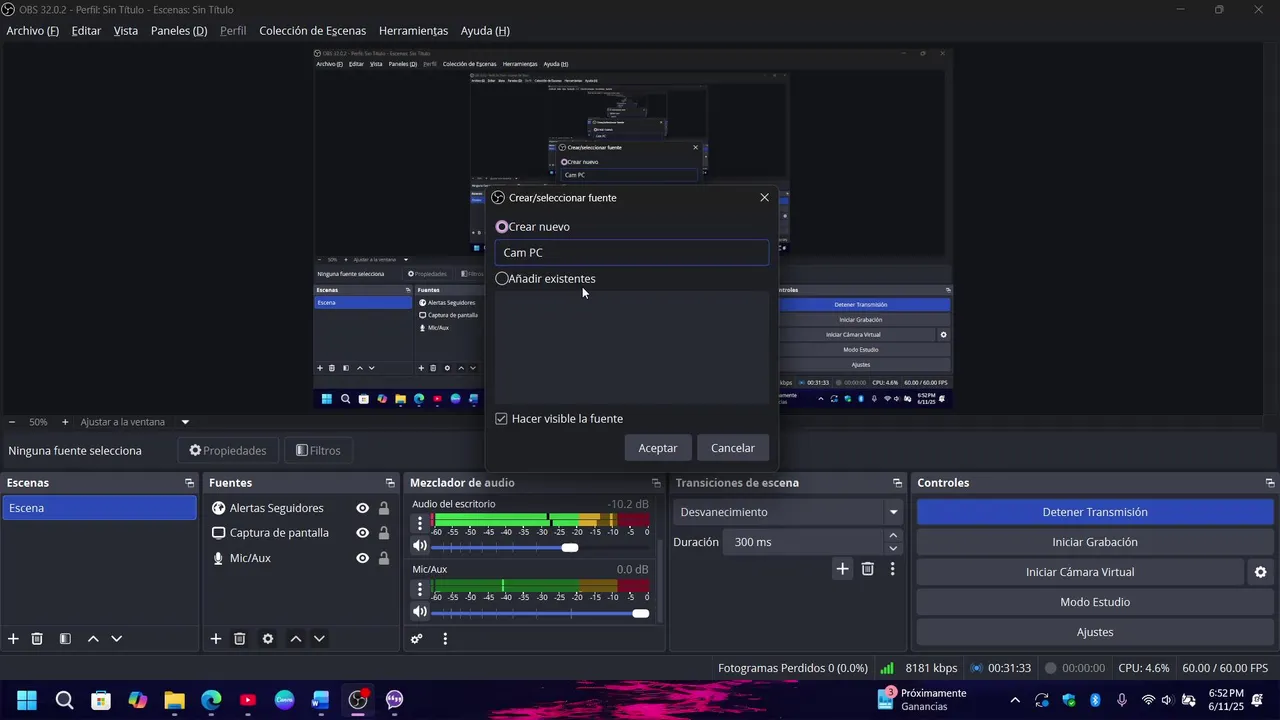The height and width of the screenshot is (720, 1280).
Task: Select the Escena item in scenes list
Action: pos(99,508)
